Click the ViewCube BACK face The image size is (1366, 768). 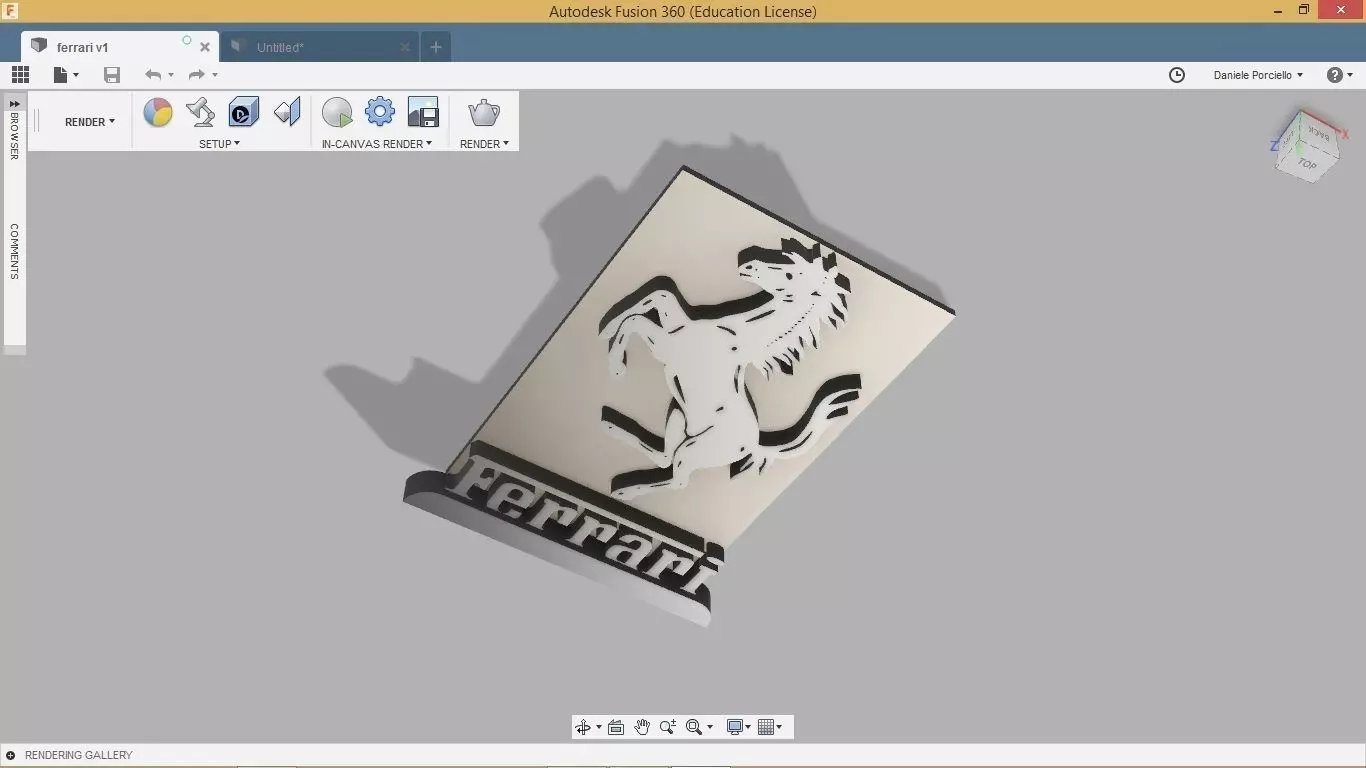click(x=1319, y=134)
